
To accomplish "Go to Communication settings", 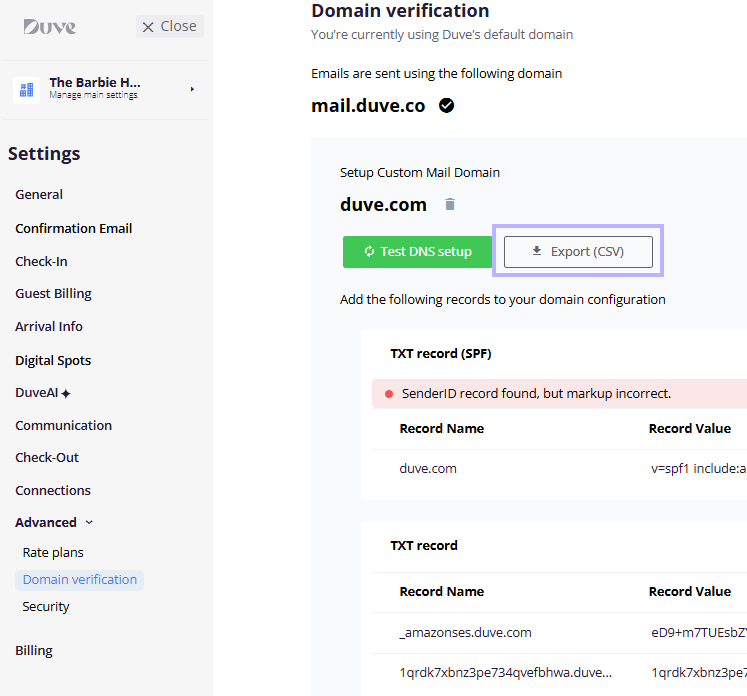I will (63, 425).
